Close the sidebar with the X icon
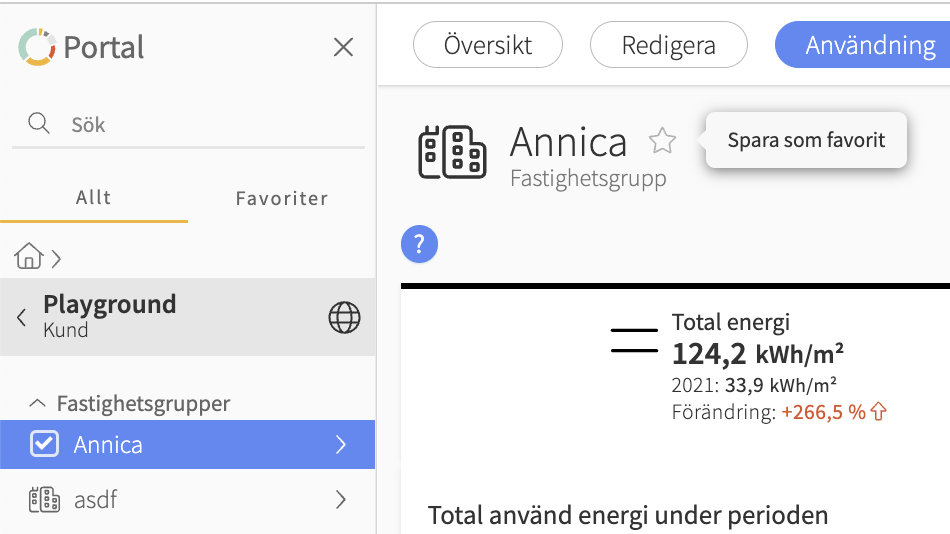The height and width of the screenshot is (534, 950). (343, 47)
